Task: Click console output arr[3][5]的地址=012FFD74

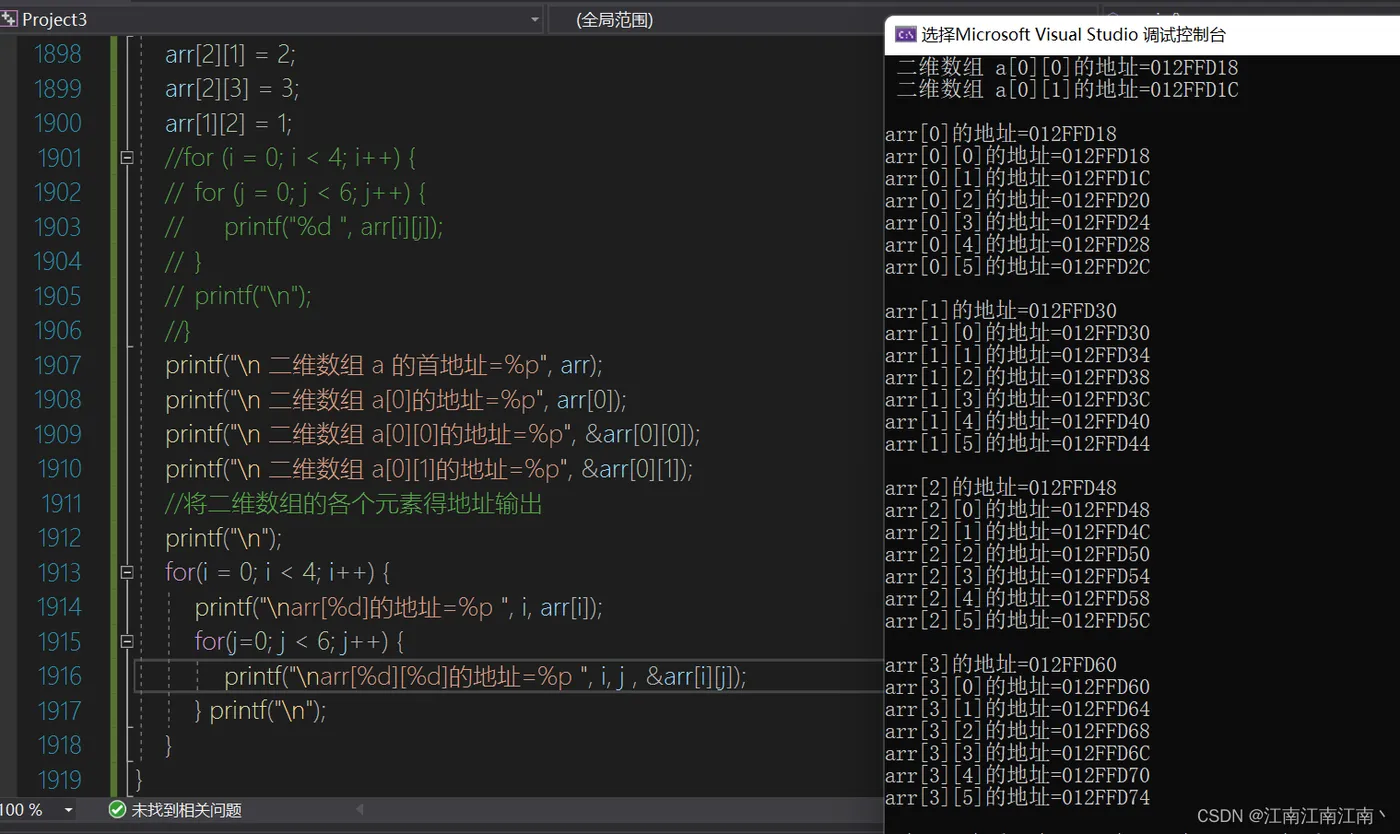Action: pyautogui.click(x=1017, y=798)
